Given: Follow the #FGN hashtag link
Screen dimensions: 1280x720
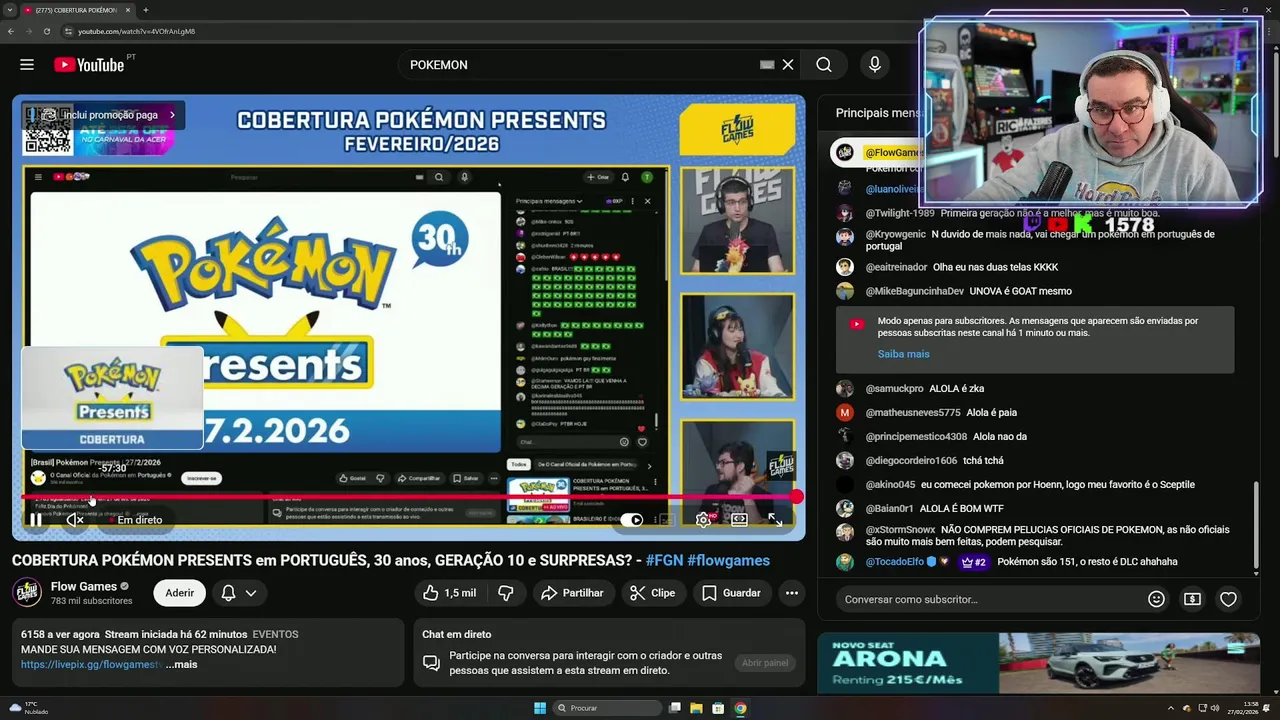Looking at the screenshot, I should (664, 561).
